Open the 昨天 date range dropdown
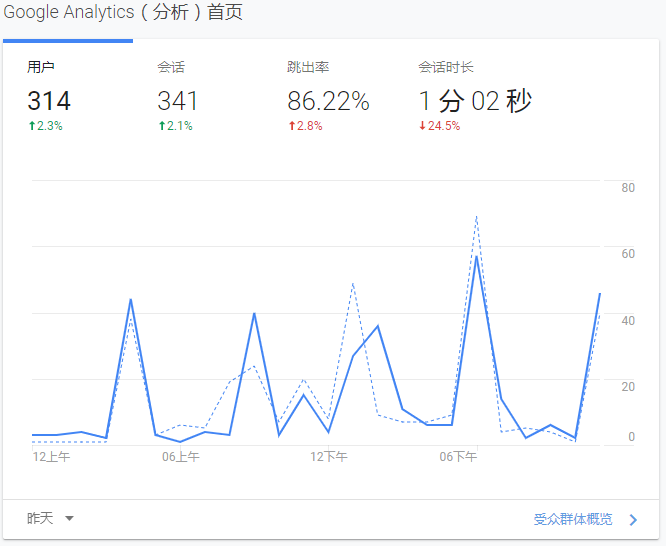 [x=50, y=518]
